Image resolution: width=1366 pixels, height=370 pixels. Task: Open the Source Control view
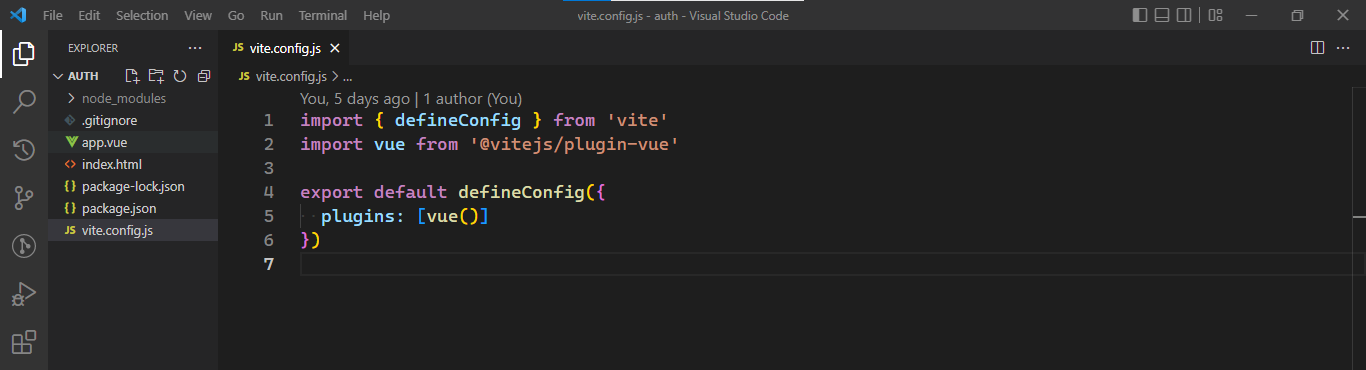24,198
